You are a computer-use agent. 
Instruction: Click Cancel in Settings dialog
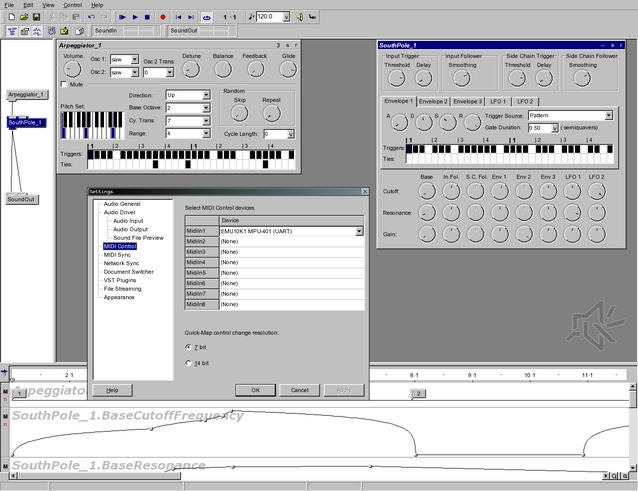click(299, 390)
